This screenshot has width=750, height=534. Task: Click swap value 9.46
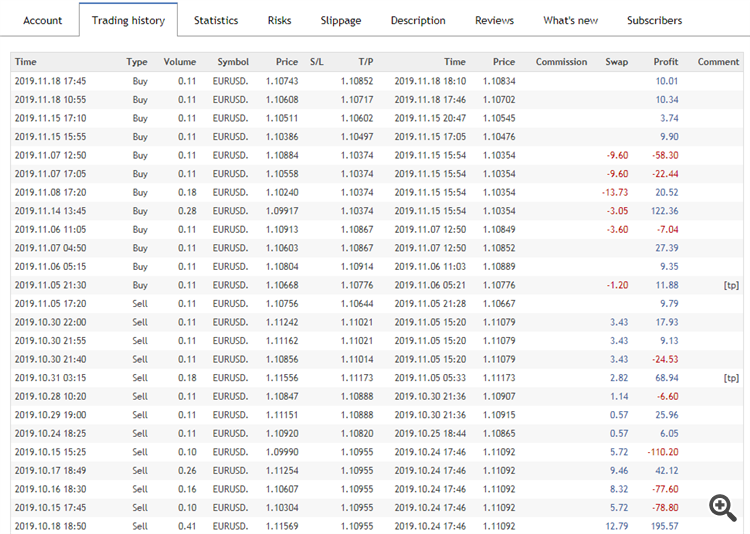619,471
